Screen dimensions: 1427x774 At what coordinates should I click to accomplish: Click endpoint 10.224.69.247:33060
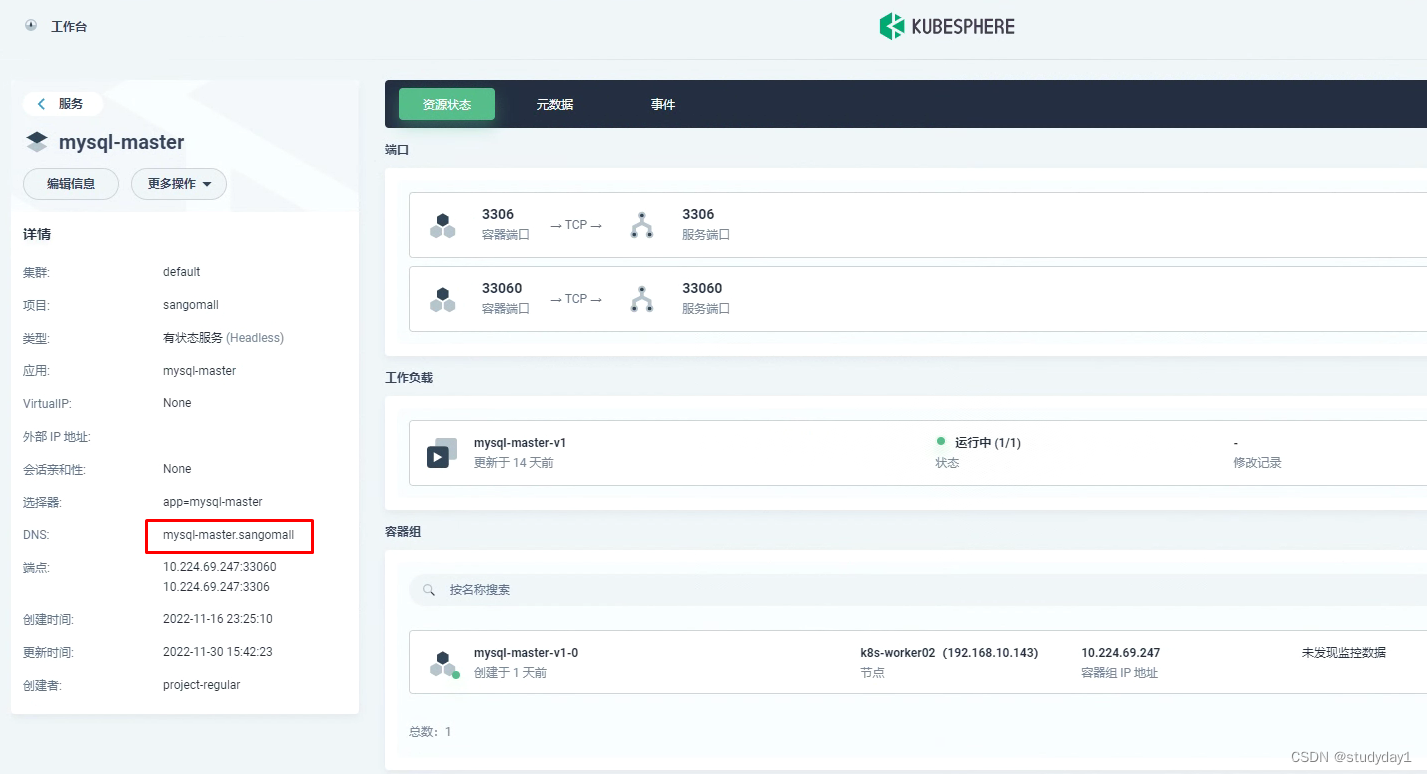[x=220, y=567]
